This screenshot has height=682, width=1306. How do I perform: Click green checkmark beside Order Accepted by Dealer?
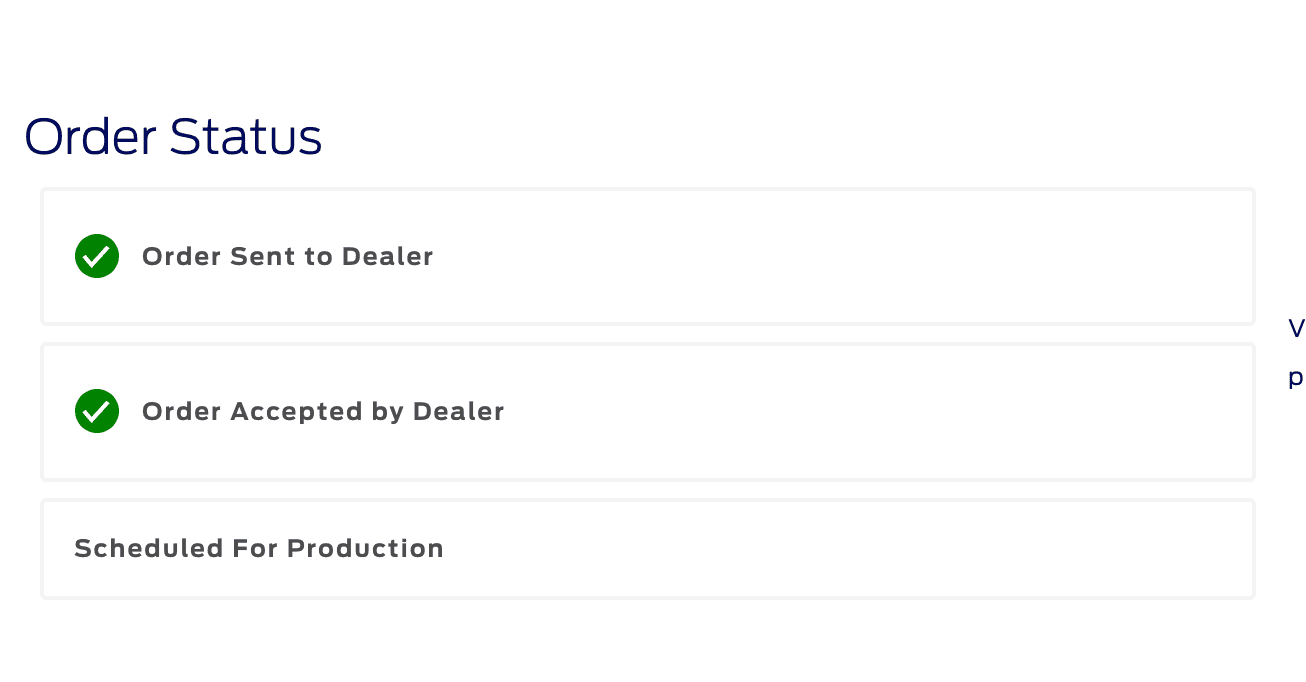click(x=97, y=411)
